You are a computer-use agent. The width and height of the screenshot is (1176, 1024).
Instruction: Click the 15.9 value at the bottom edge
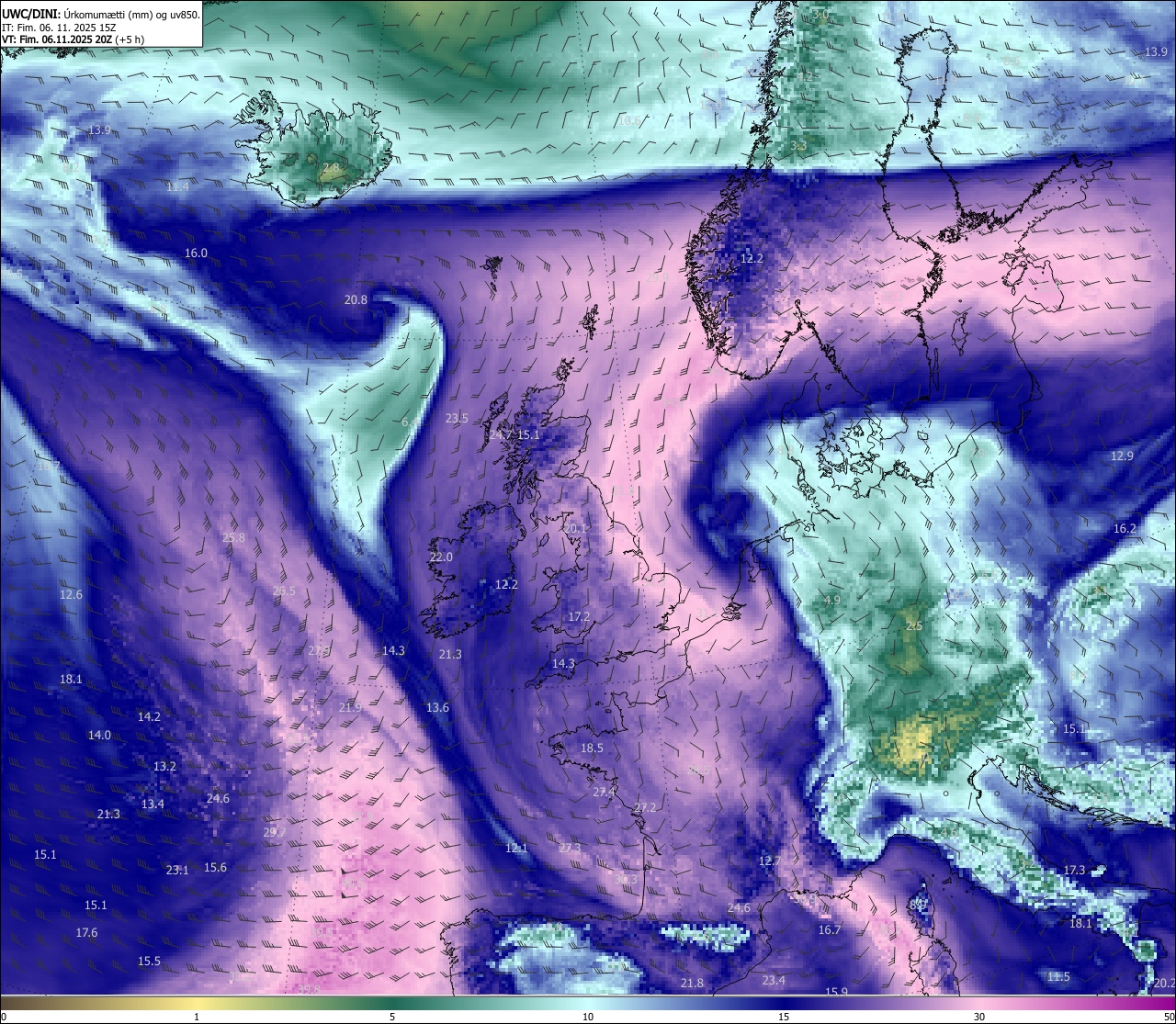pos(836,992)
